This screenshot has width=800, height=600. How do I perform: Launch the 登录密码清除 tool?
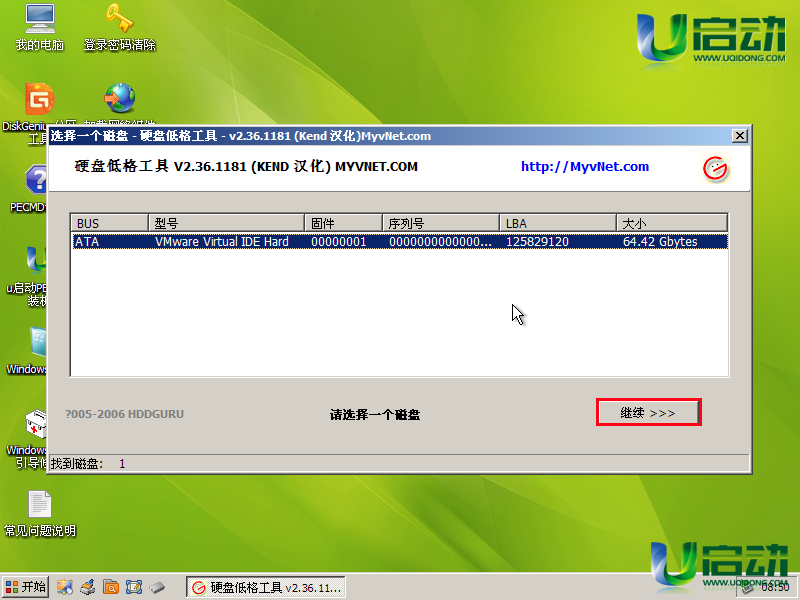click(x=119, y=25)
